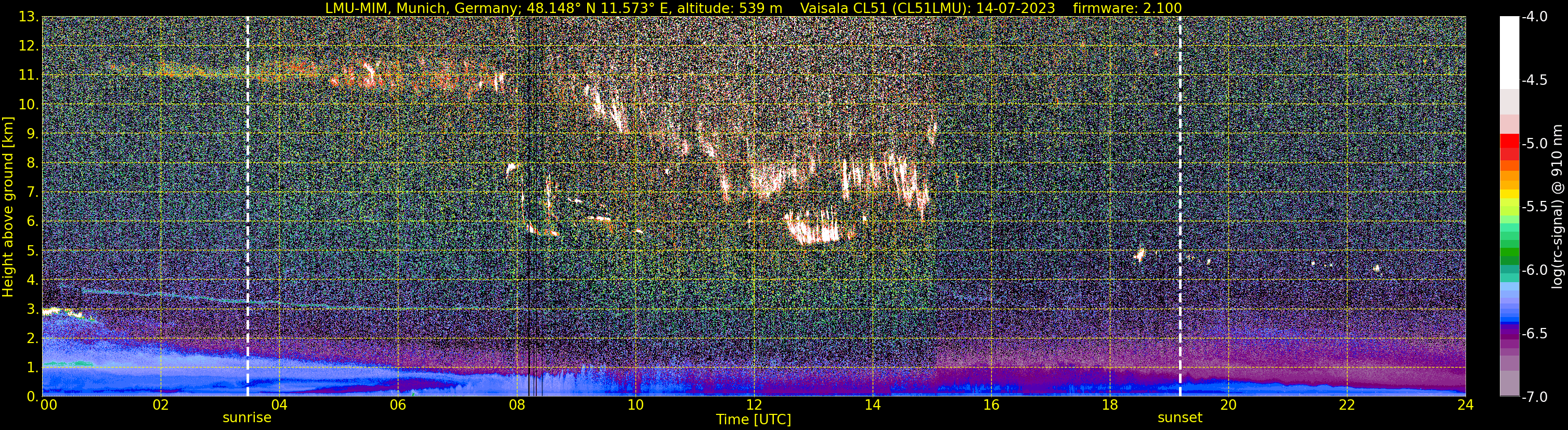The image size is (1568, 430).
Task: Click the 'Time [UTC]' axis label
Action: 754,419
